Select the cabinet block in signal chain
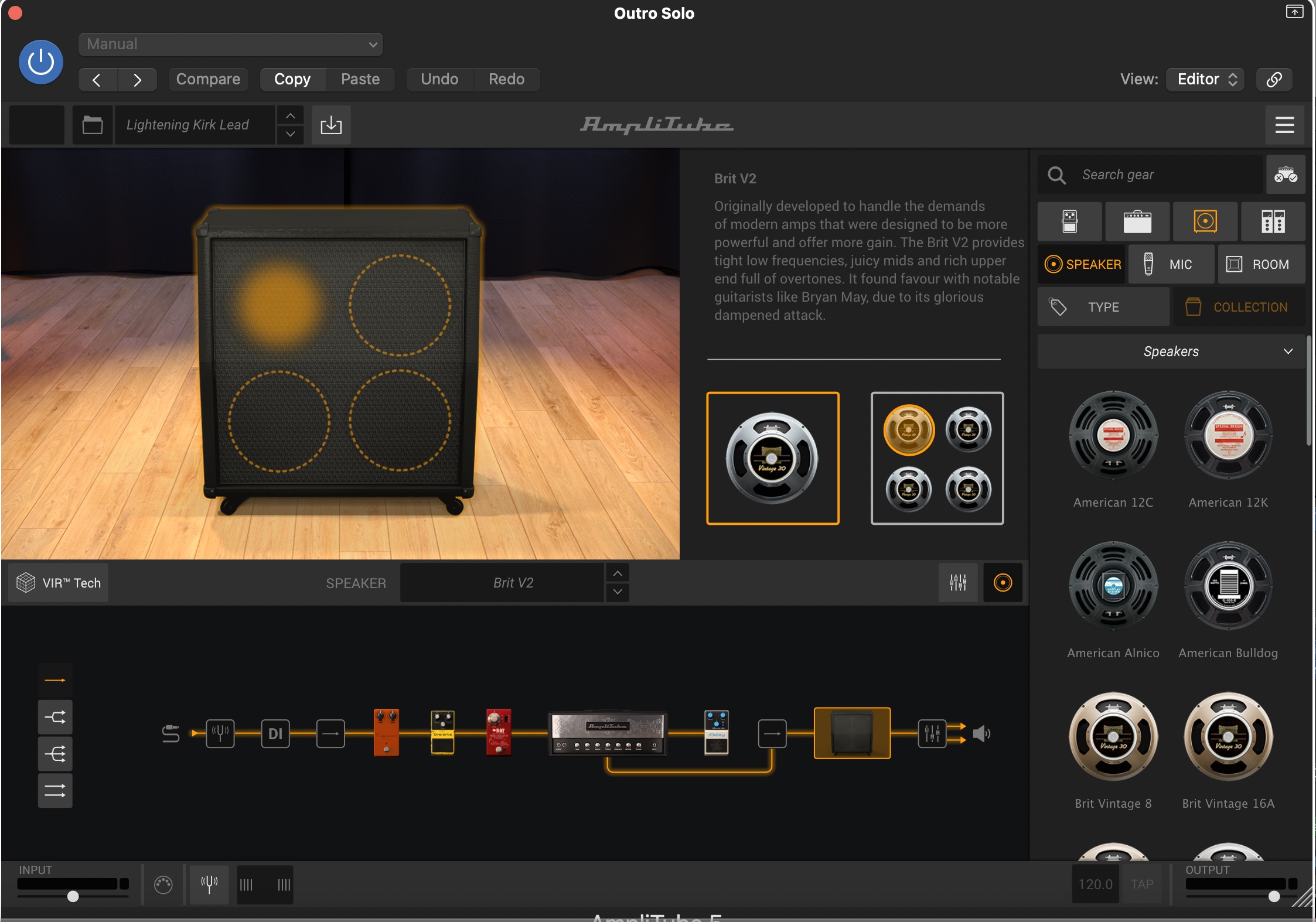 click(852, 733)
